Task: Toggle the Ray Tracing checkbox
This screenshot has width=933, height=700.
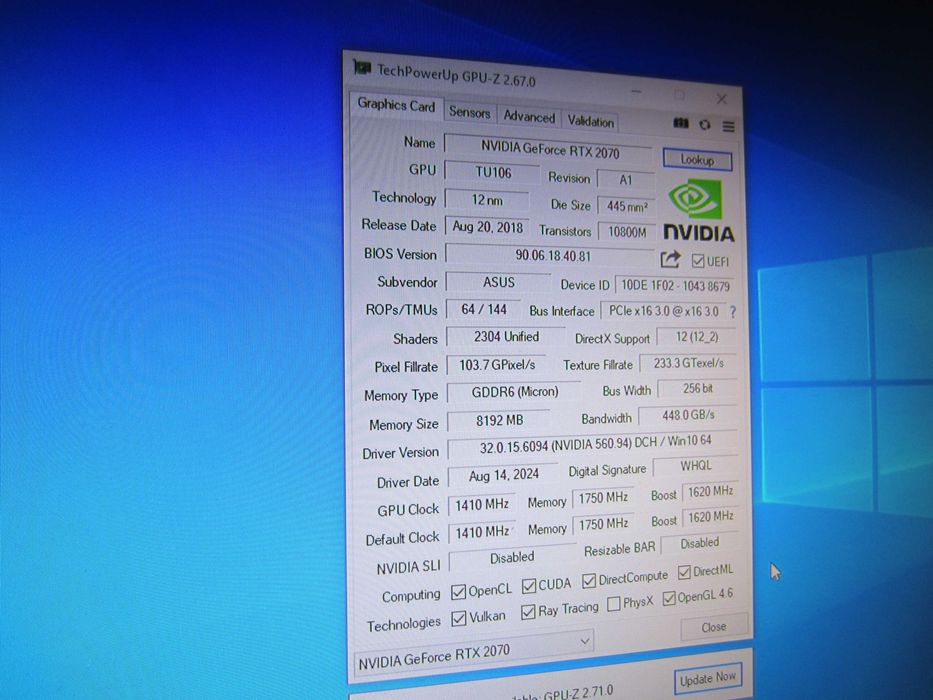Action: [x=528, y=612]
